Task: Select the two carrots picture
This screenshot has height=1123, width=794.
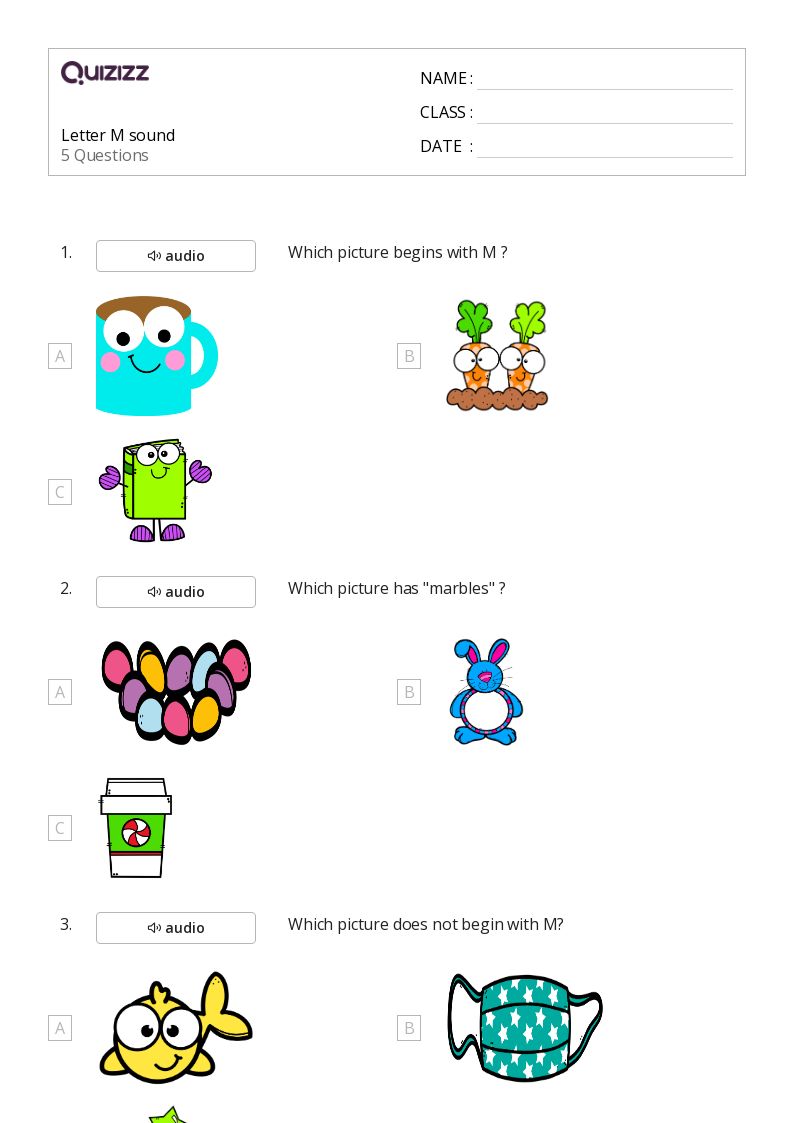Action: (x=498, y=355)
